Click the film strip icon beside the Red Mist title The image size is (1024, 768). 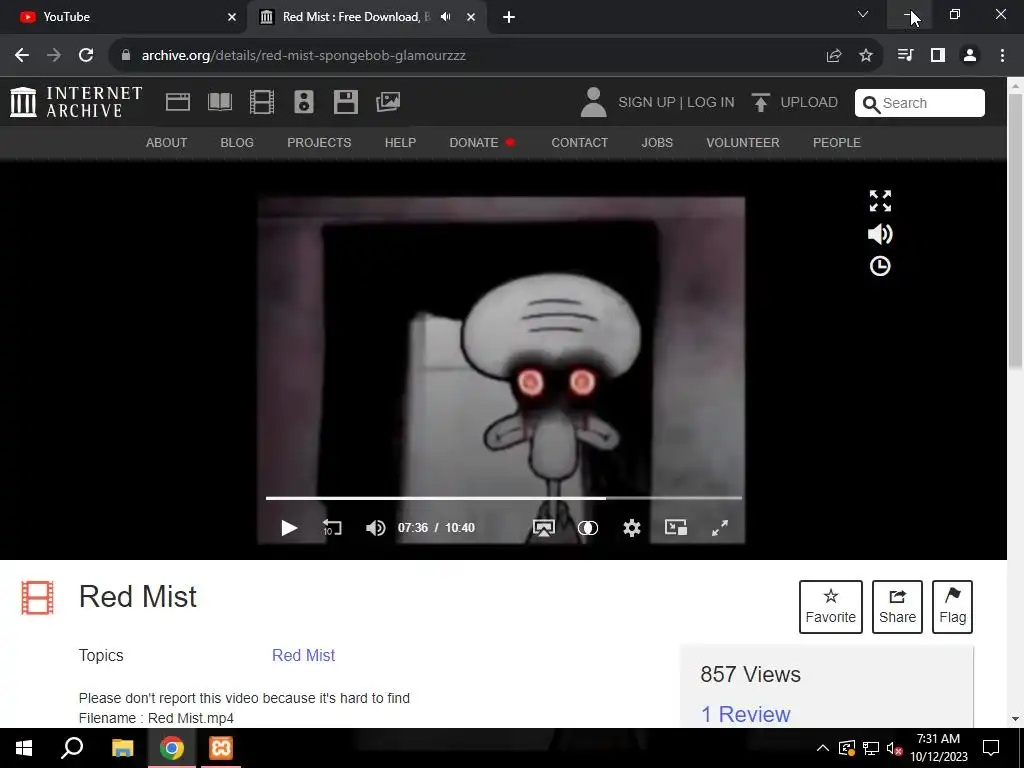(x=37, y=598)
